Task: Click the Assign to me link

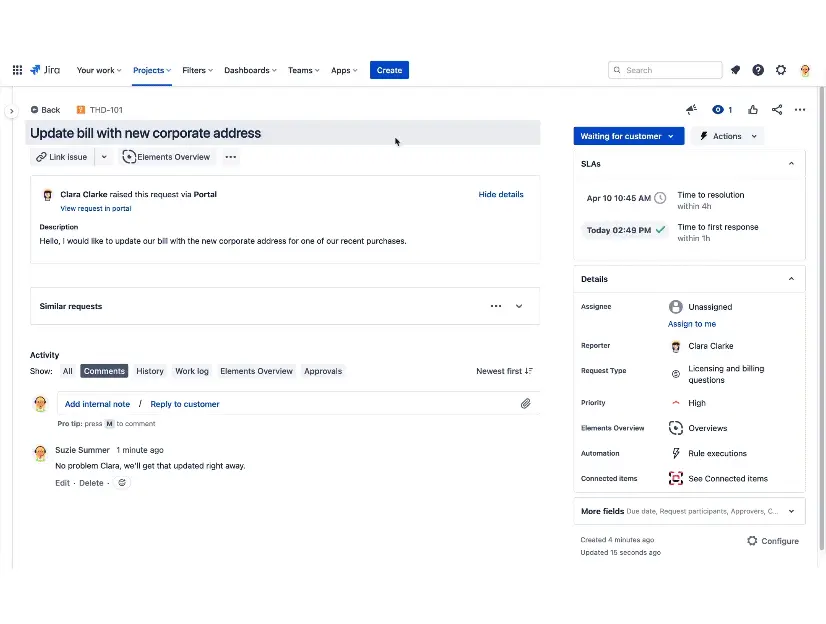Action: [x=692, y=324]
